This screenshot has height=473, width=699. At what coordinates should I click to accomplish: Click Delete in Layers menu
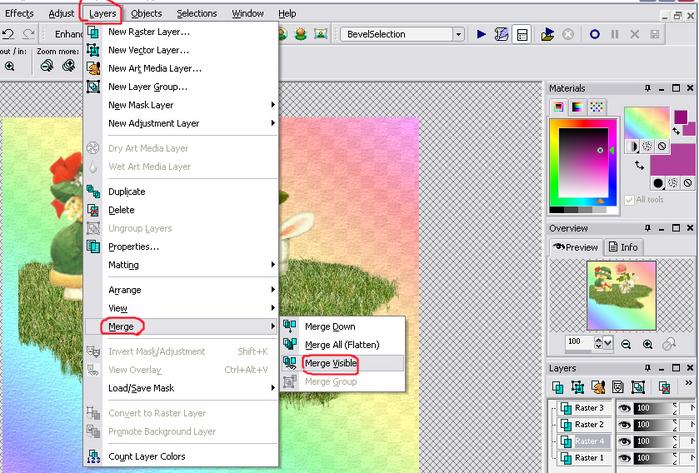181,210
